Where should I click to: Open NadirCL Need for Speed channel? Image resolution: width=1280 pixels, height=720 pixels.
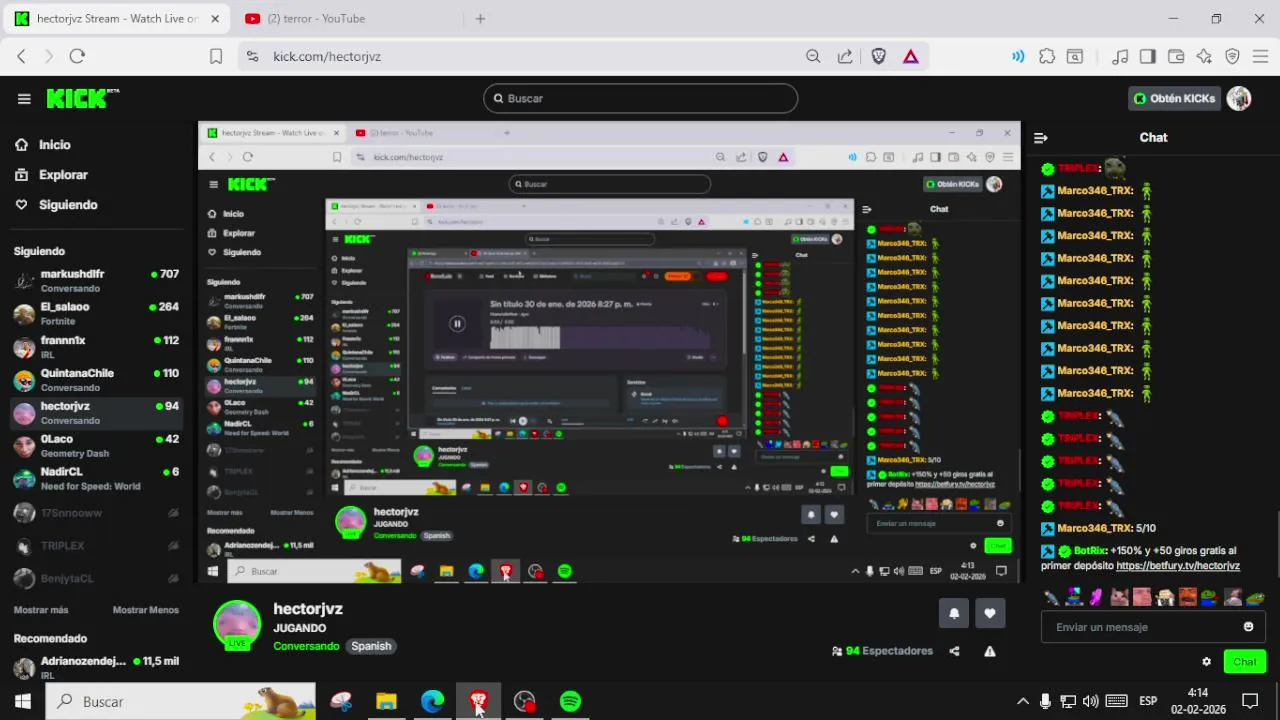point(96,479)
